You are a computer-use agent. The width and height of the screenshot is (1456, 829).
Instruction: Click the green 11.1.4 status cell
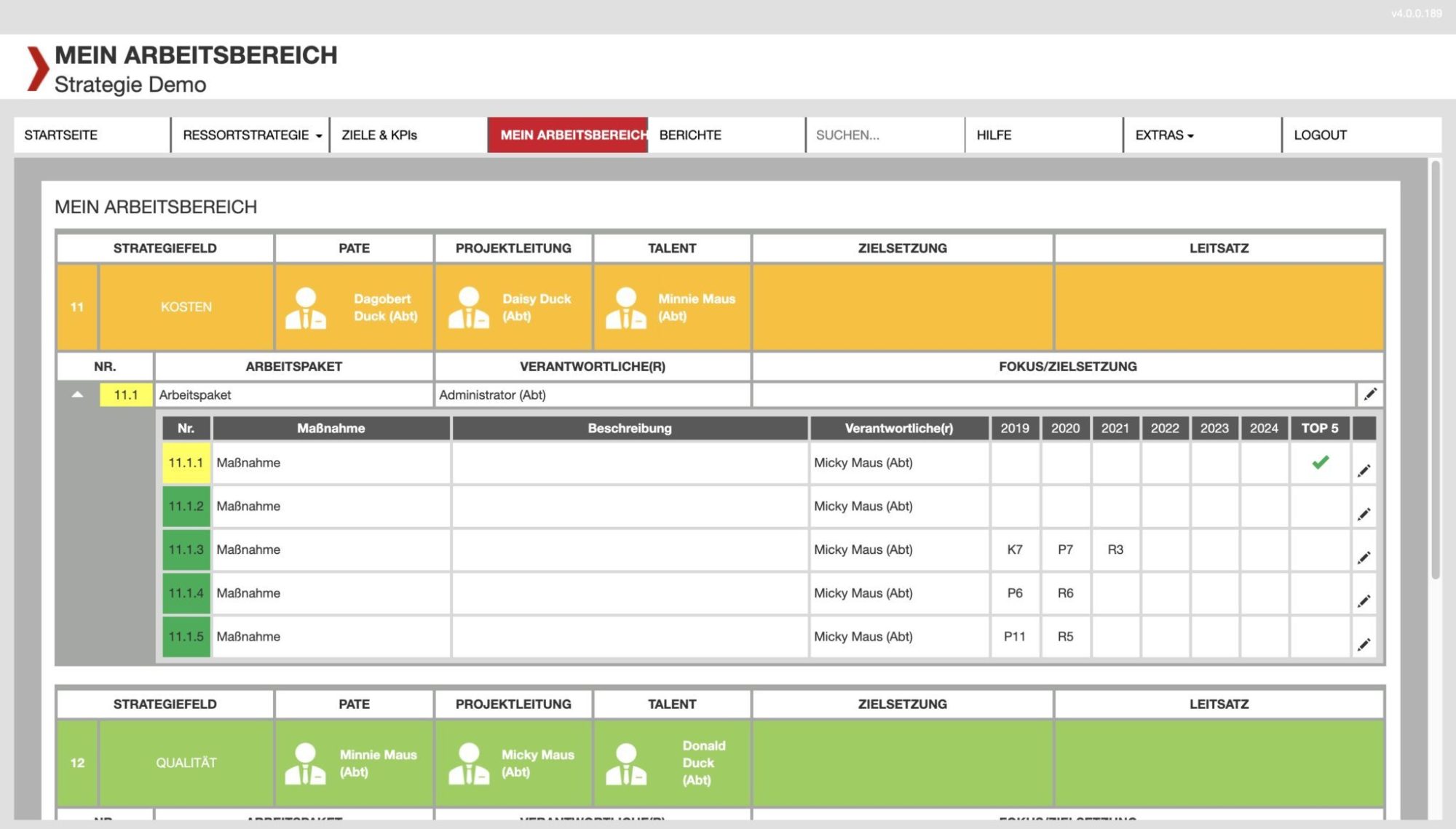coord(186,593)
